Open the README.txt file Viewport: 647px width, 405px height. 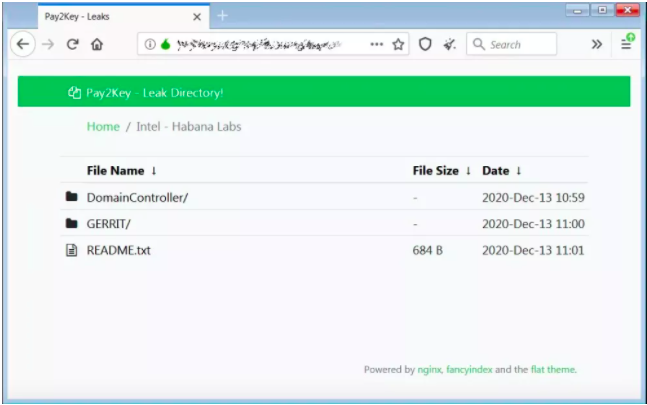click(118, 250)
